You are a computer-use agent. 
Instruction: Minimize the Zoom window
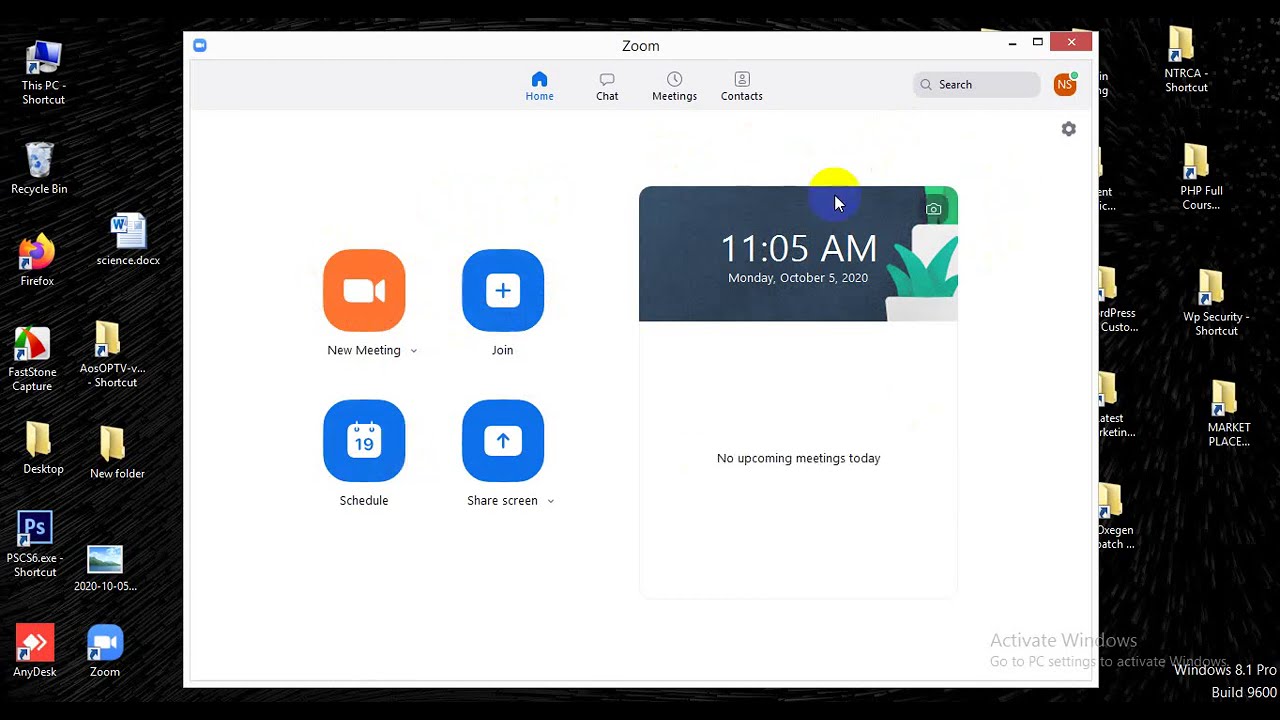pos(1012,43)
